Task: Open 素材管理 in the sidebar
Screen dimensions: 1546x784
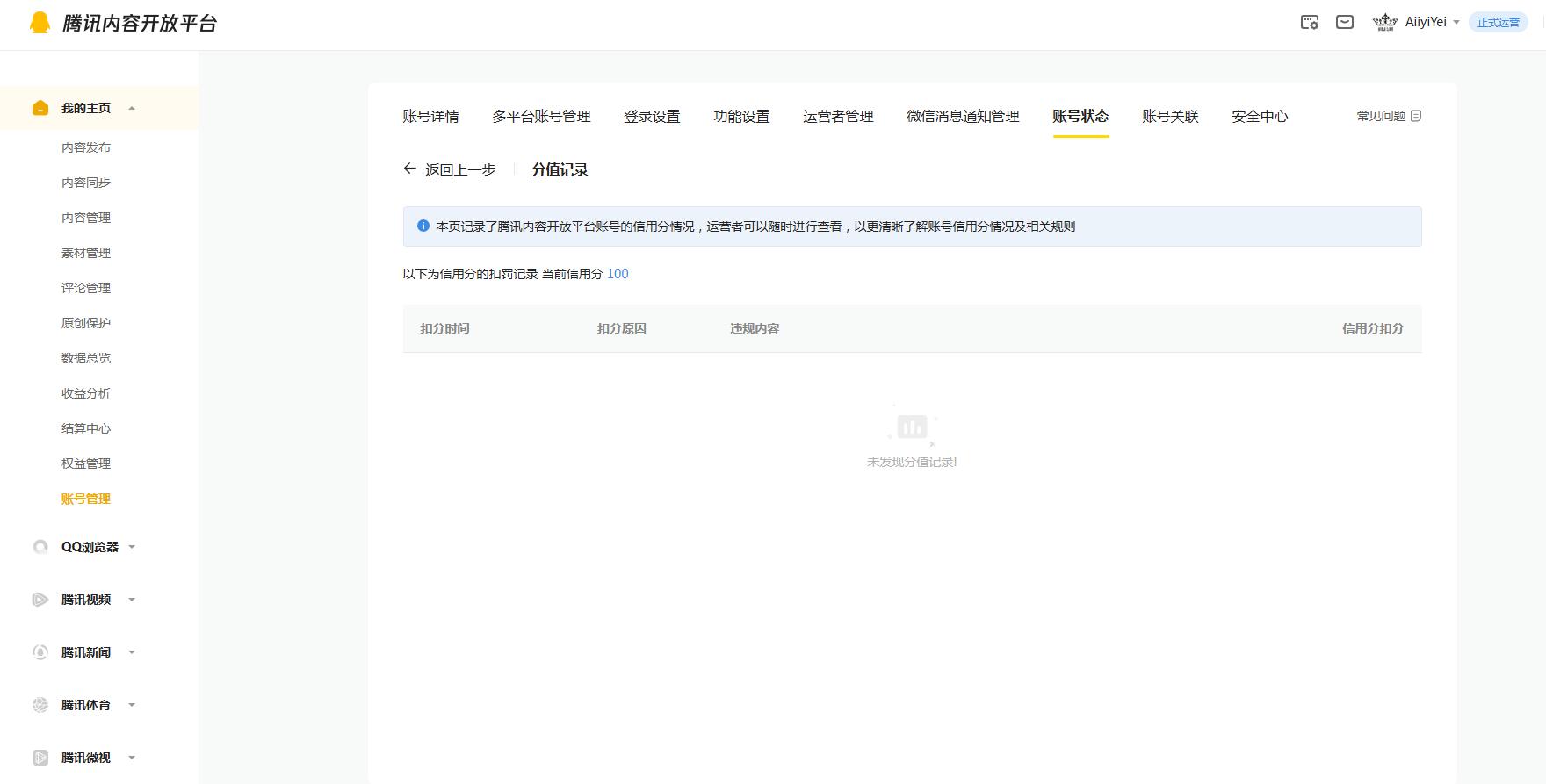Action: tap(86, 253)
